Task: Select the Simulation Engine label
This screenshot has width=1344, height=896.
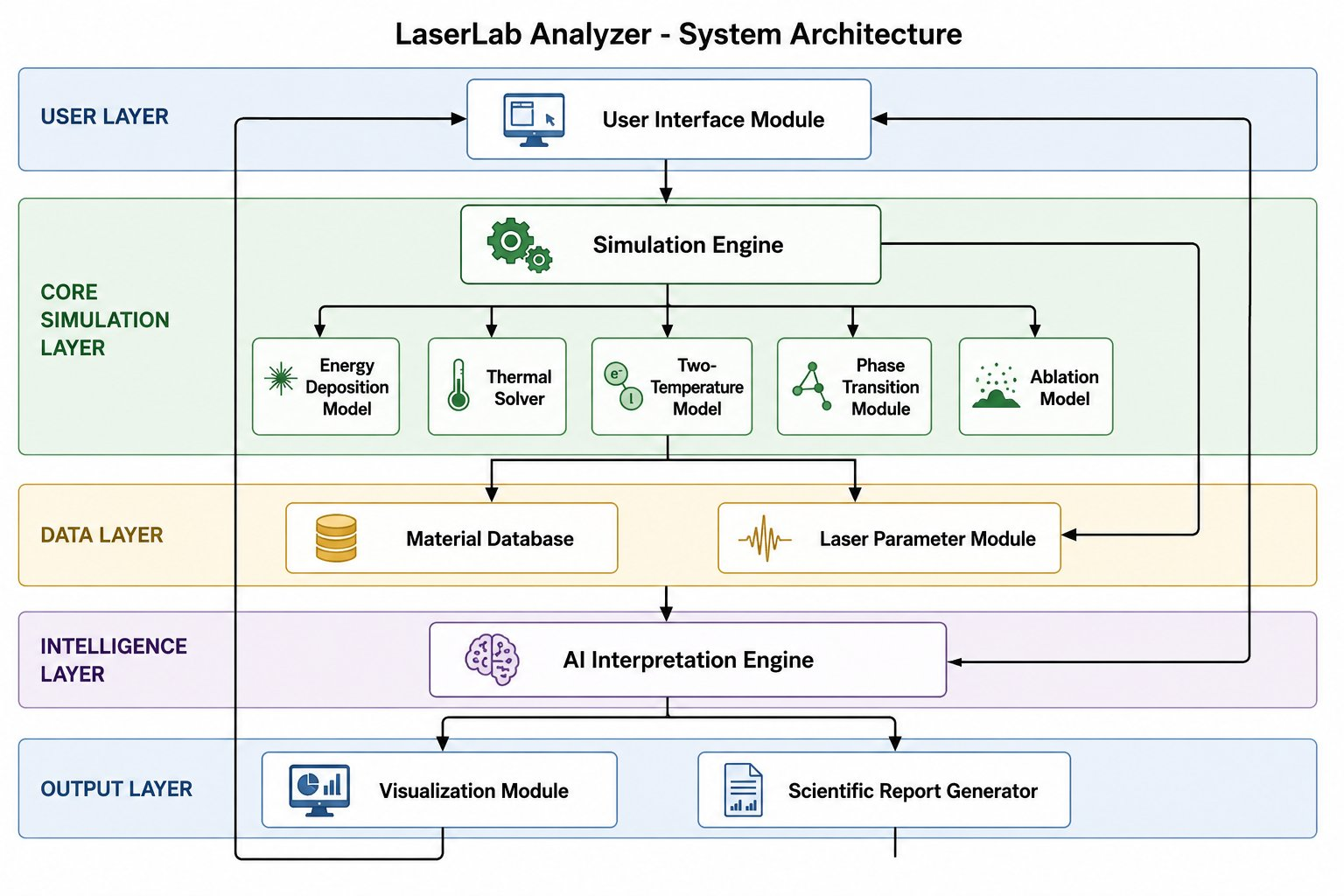Action: click(x=688, y=245)
